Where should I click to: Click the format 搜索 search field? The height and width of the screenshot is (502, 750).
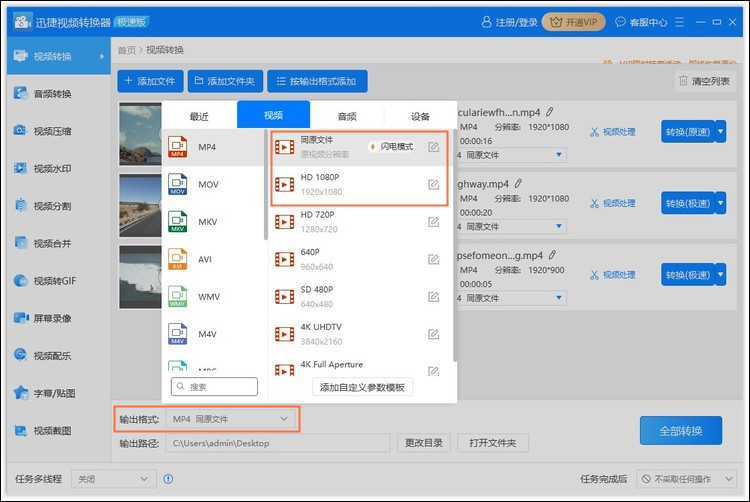[x=214, y=386]
